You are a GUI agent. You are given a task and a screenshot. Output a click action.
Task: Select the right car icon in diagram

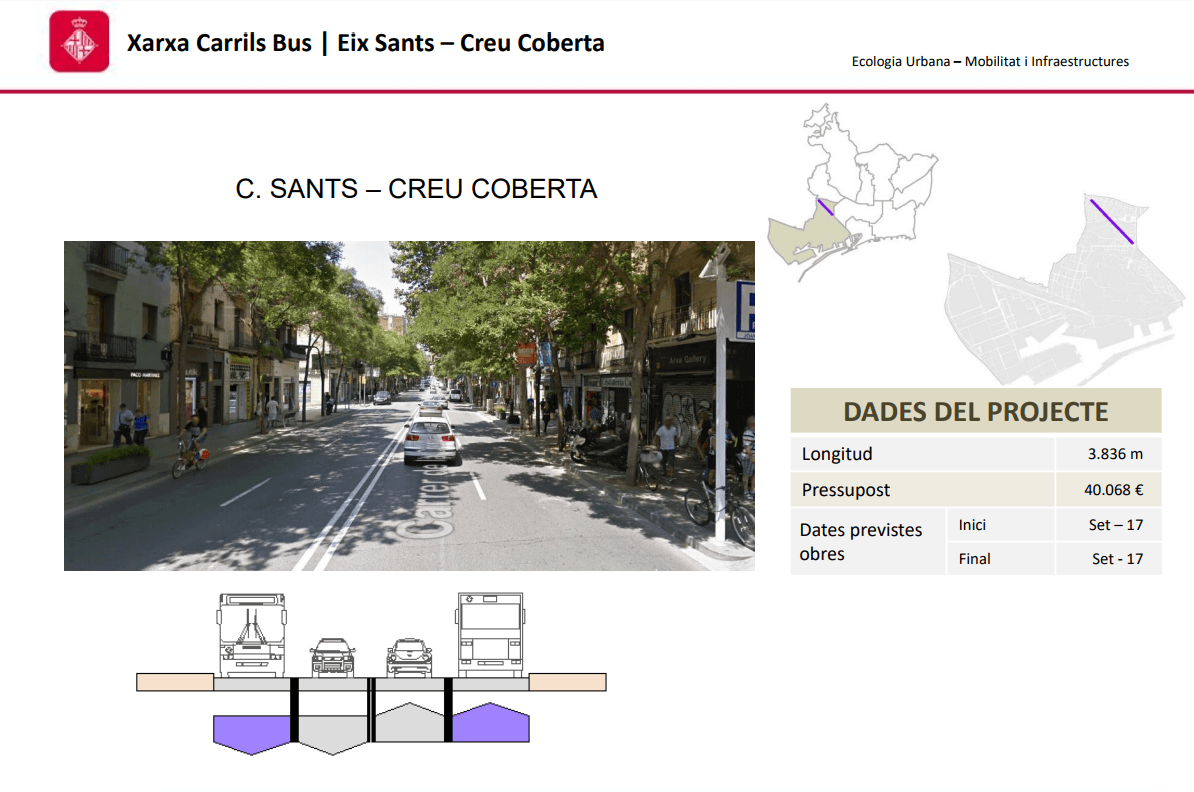click(410, 657)
